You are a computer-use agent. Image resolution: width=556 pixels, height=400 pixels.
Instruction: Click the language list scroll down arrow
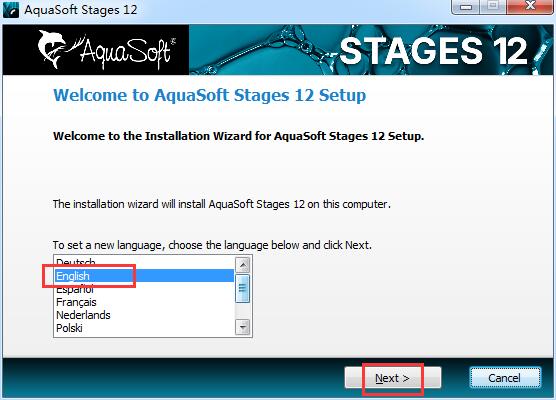click(243, 327)
